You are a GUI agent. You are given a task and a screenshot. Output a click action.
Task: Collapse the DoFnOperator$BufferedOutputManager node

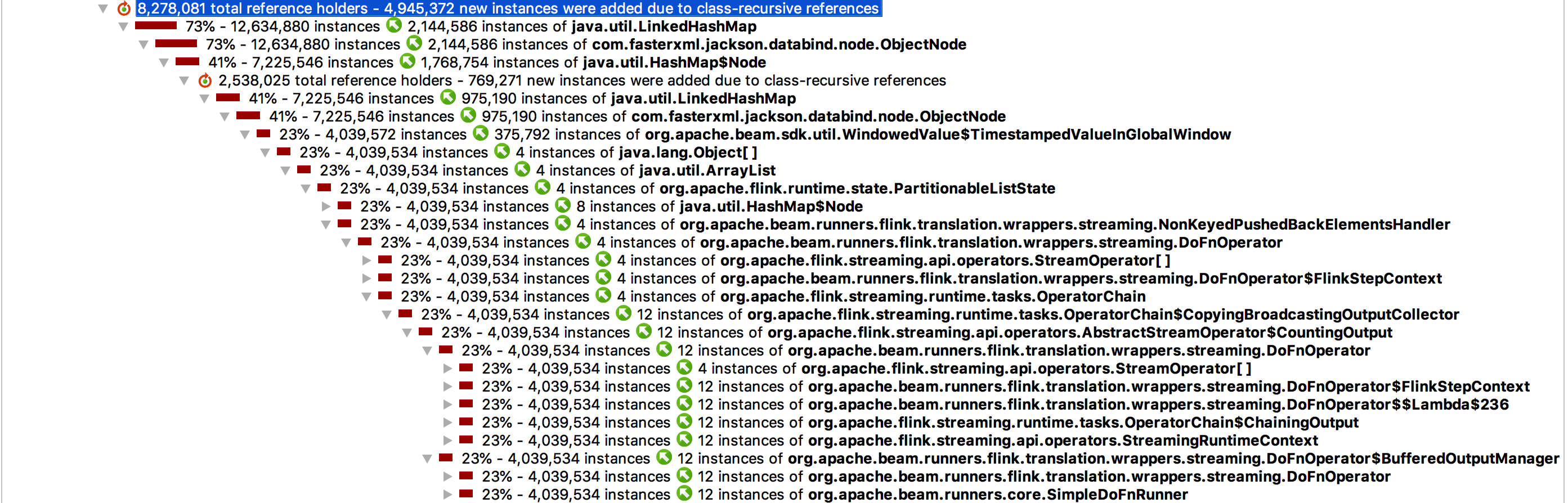click(x=427, y=459)
